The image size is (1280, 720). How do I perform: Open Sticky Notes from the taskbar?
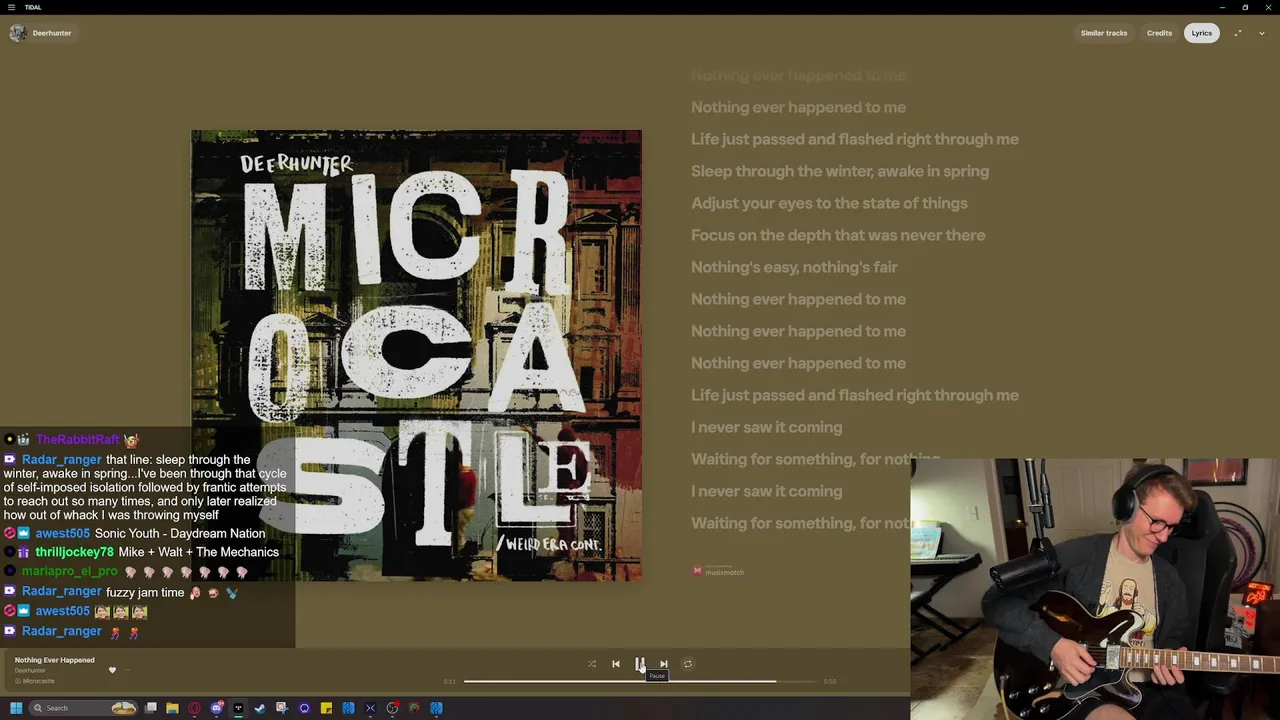[x=326, y=708]
